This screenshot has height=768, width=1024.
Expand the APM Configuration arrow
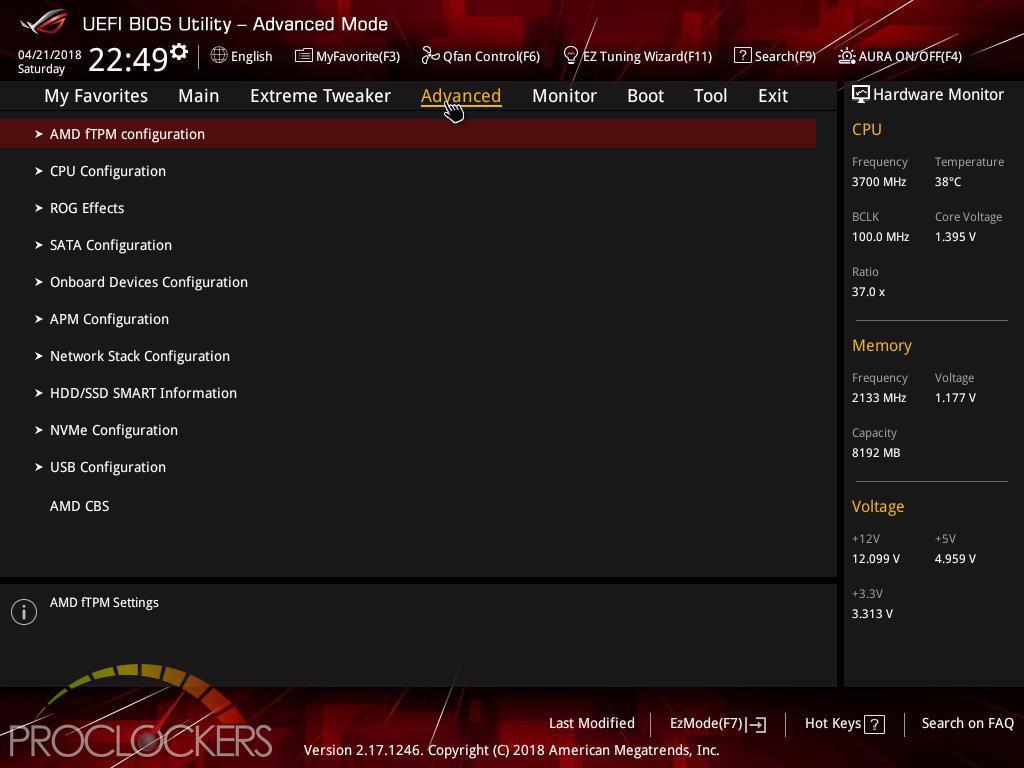coord(39,319)
